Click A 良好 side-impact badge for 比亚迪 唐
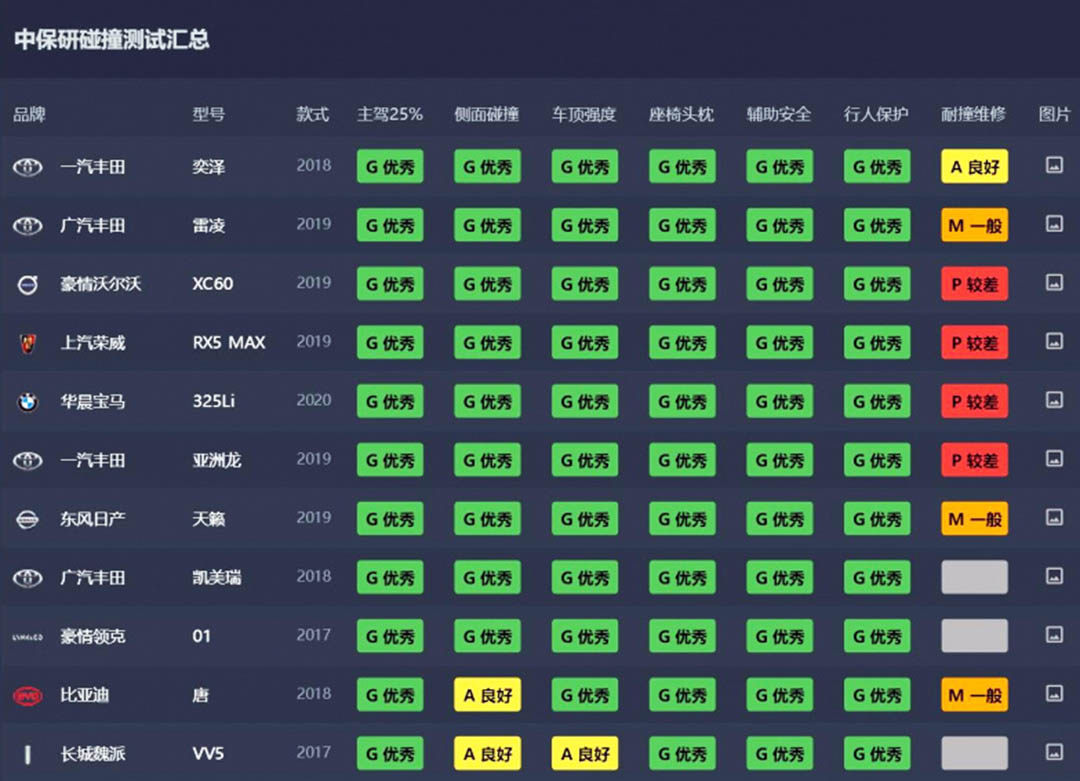The width and height of the screenshot is (1080, 781). 487,695
